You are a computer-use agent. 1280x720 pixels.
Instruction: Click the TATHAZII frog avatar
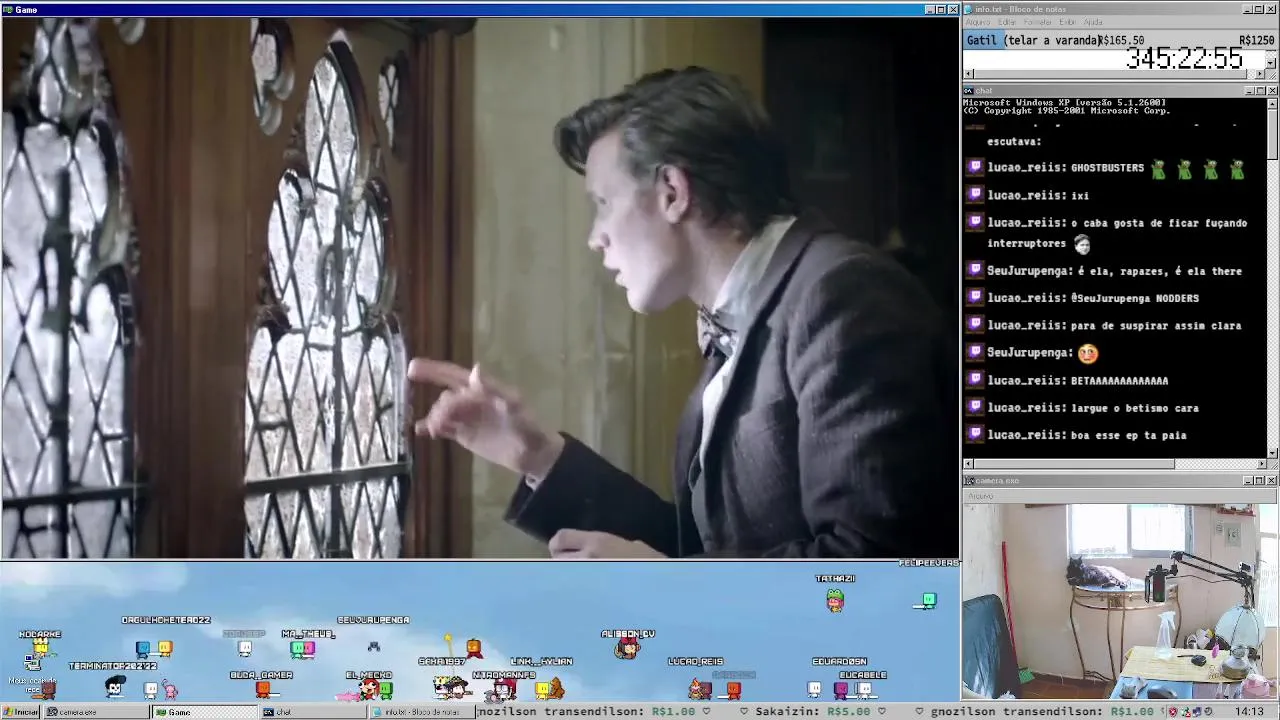tap(835, 599)
